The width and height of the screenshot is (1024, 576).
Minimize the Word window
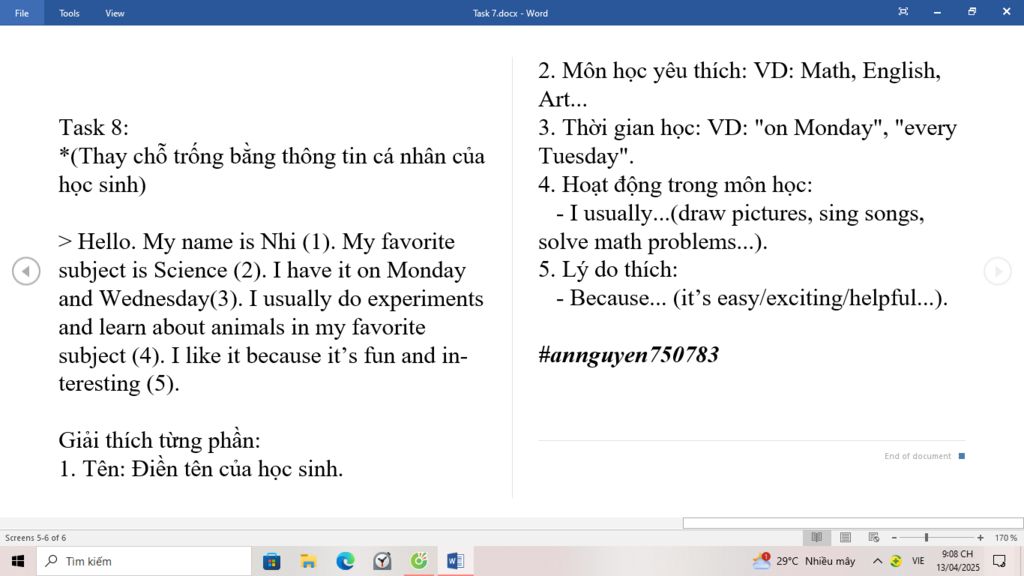[937, 12]
